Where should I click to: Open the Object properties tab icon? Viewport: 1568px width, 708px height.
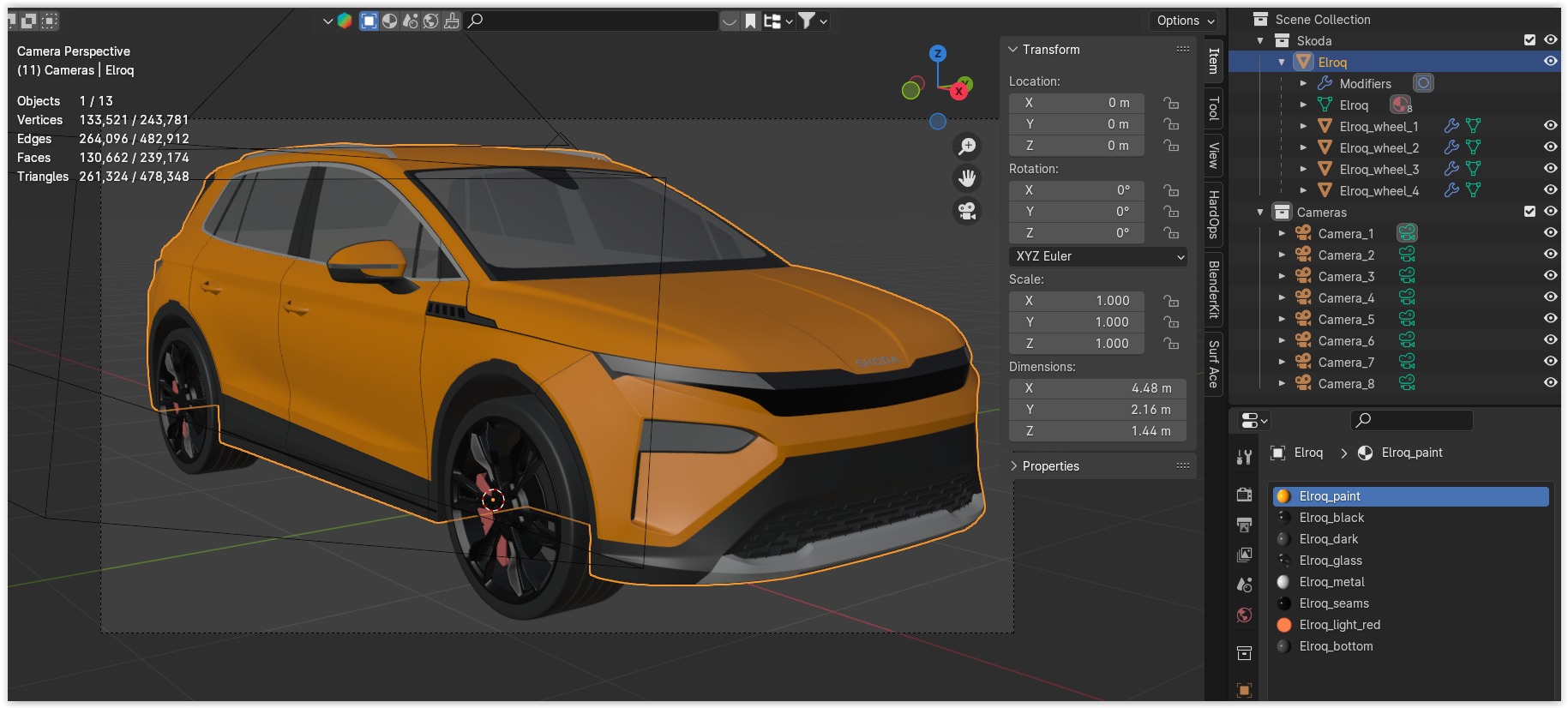click(1244, 690)
